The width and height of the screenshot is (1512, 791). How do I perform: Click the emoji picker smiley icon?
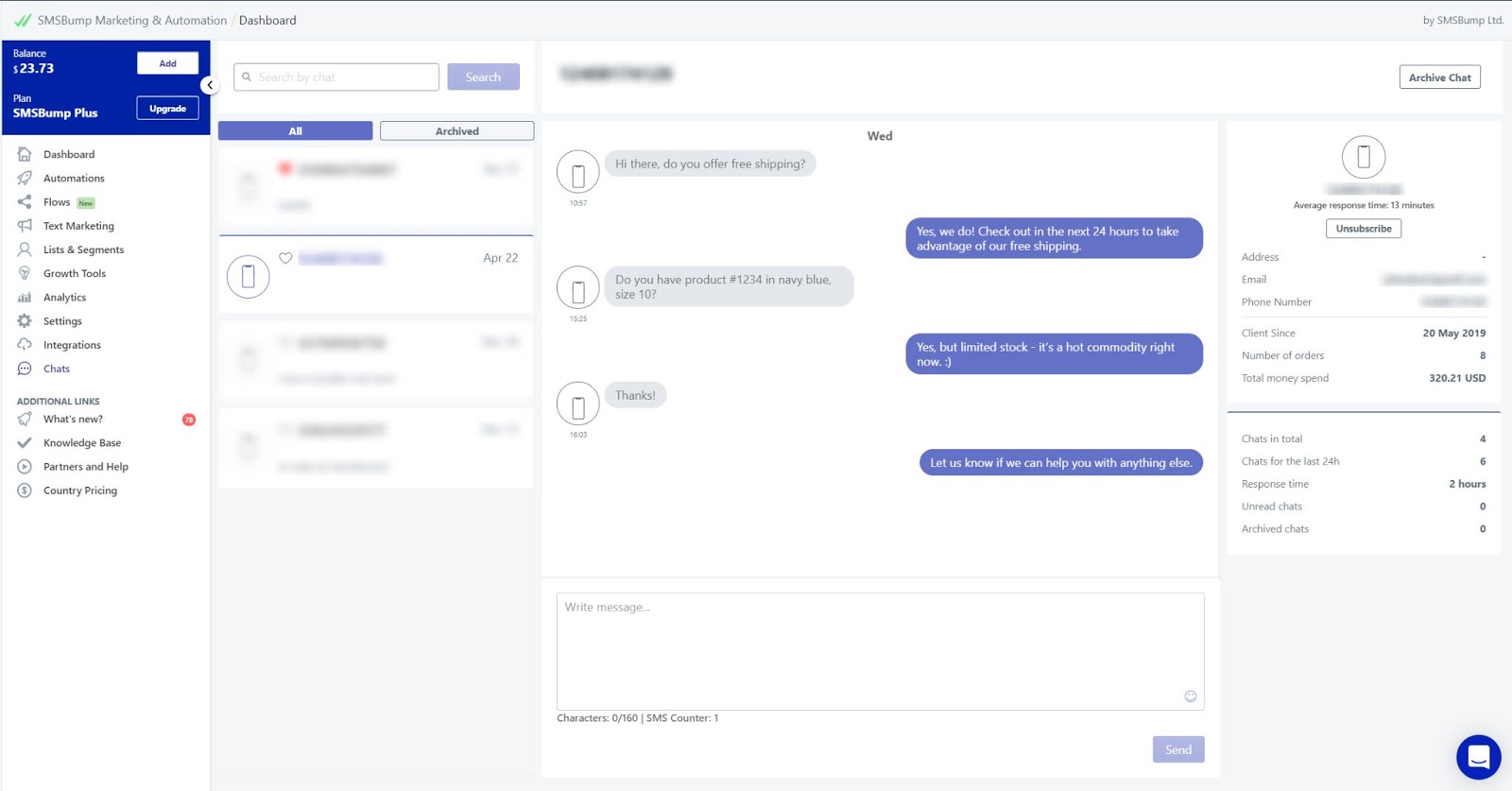1191,696
